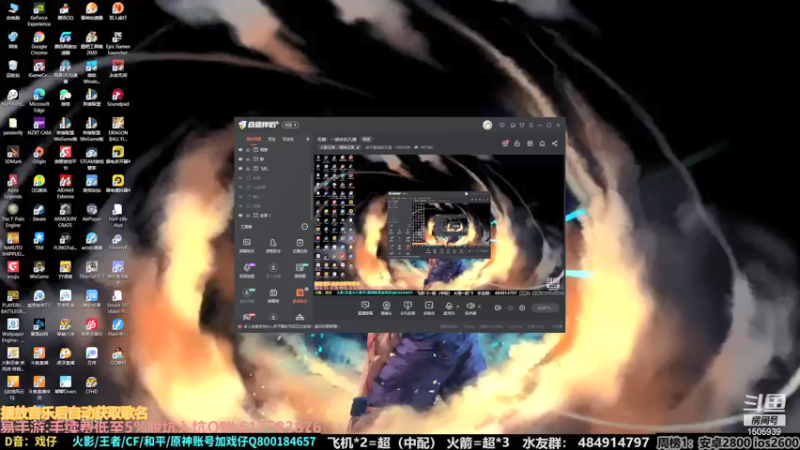Open speaker options dropdown arrow

(x=479, y=307)
